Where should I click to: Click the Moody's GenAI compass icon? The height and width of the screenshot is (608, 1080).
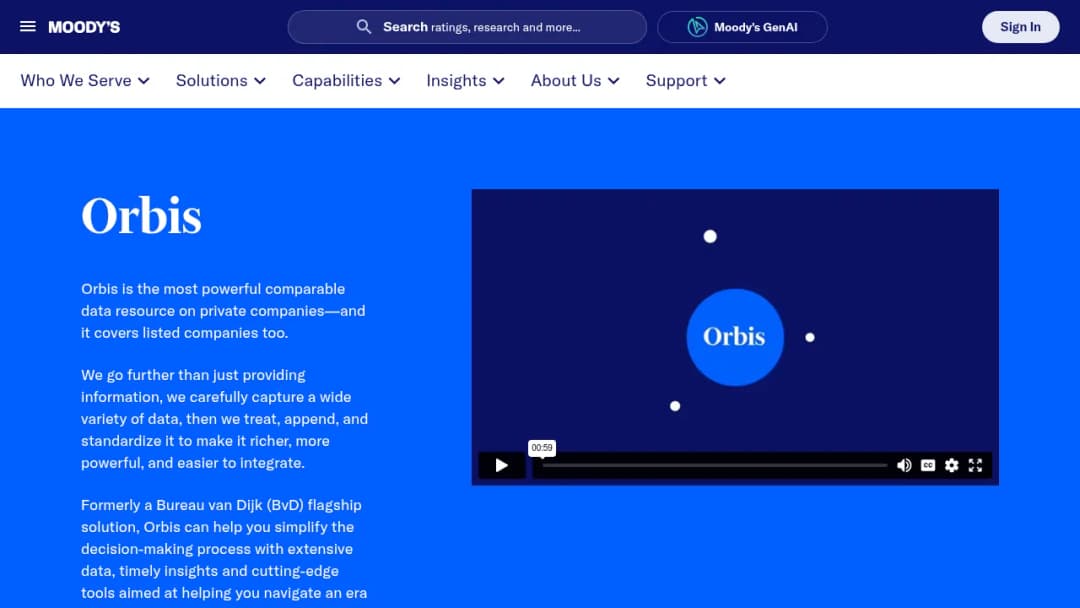tap(697, 27)
